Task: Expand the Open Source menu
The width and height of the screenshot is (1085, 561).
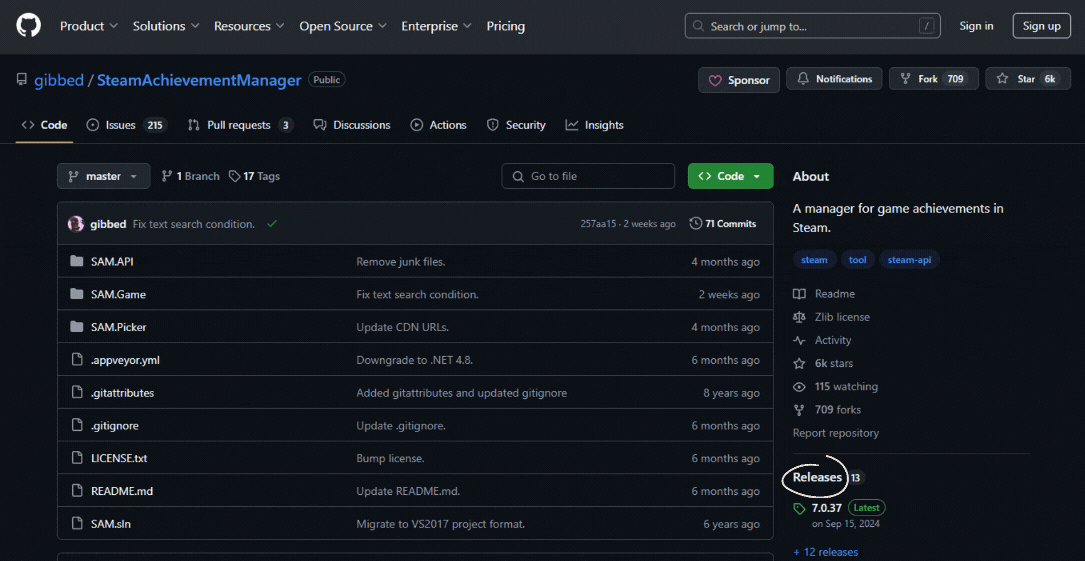Action: [x=343, y=26]
